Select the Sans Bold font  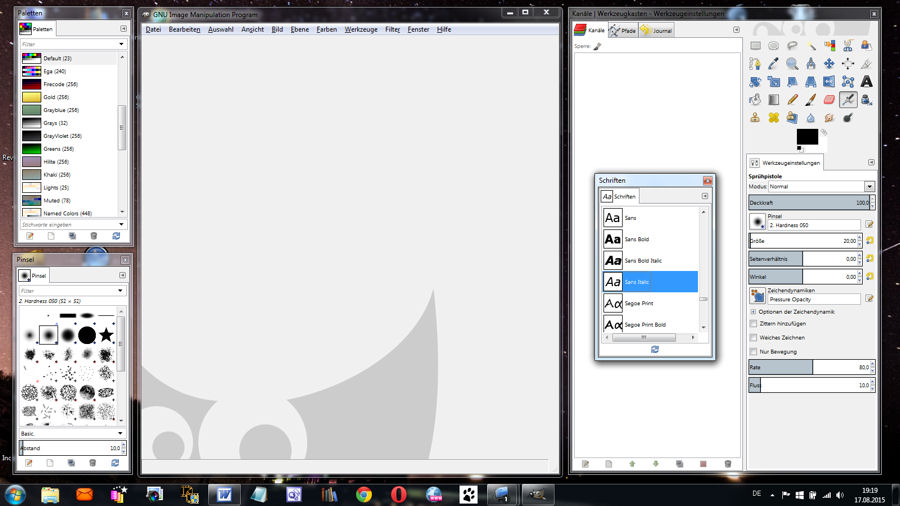point(650,239)
